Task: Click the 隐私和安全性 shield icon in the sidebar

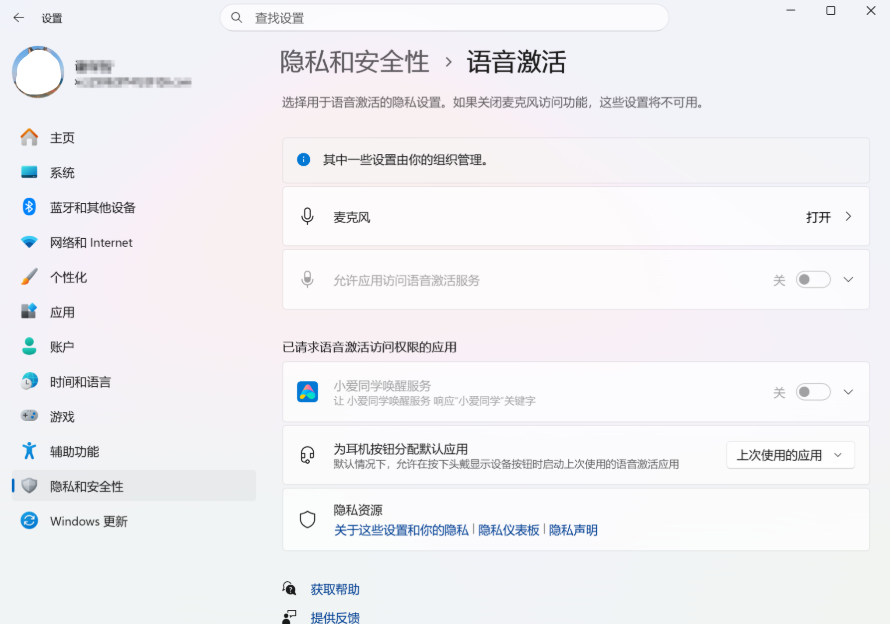Action: pyautogui.click(x=29, y=486)
